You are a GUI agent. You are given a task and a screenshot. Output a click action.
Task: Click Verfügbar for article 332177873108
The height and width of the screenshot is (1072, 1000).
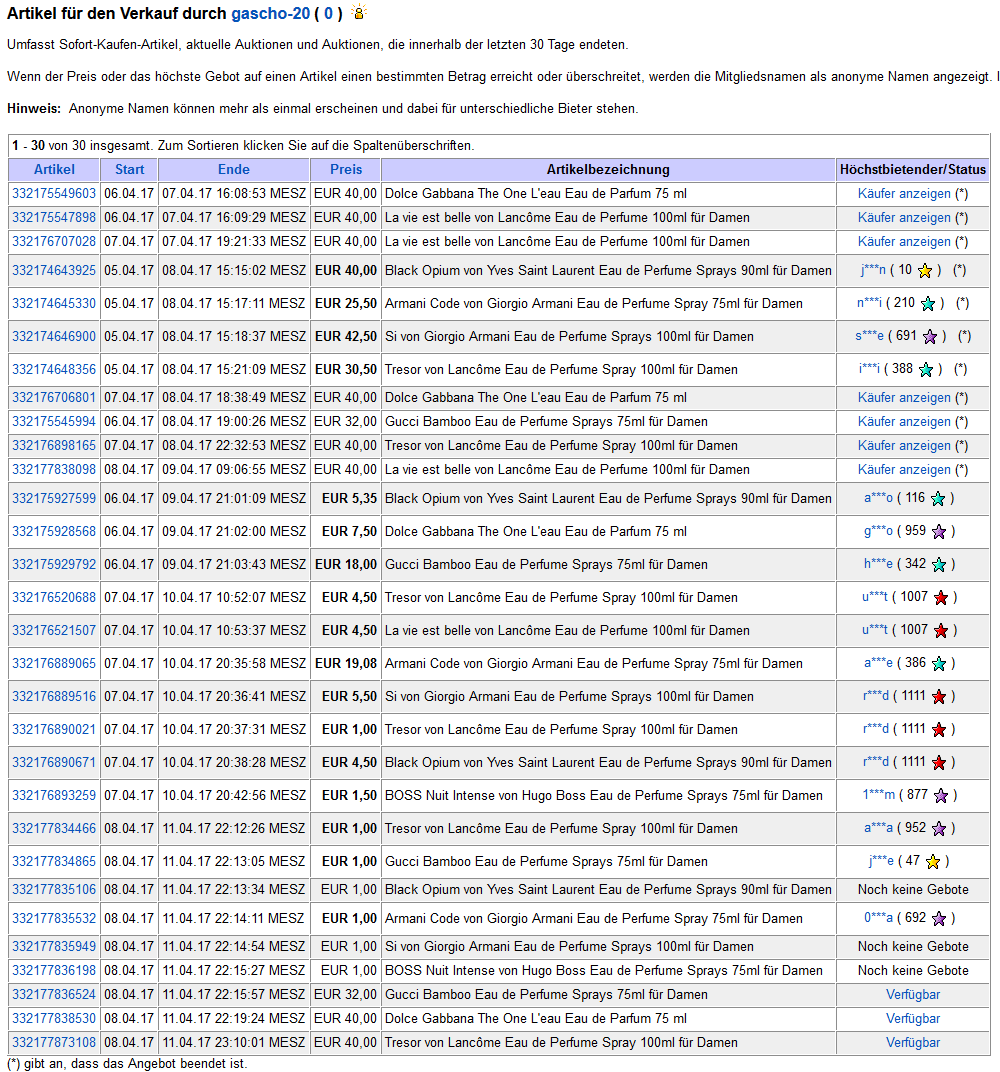pyautogui.click(x=913, y=1043)
